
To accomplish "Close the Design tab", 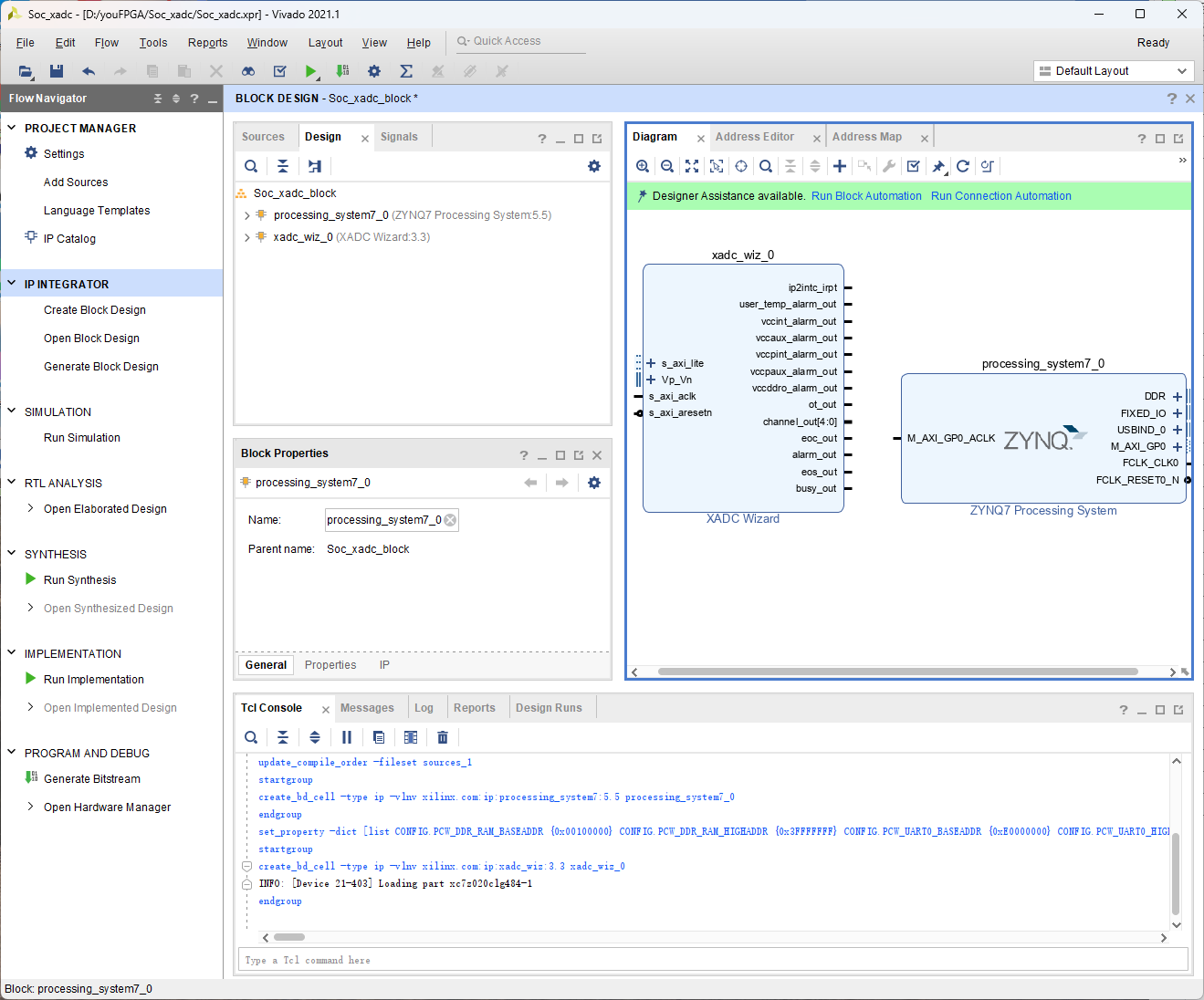I will click(365, 139).
